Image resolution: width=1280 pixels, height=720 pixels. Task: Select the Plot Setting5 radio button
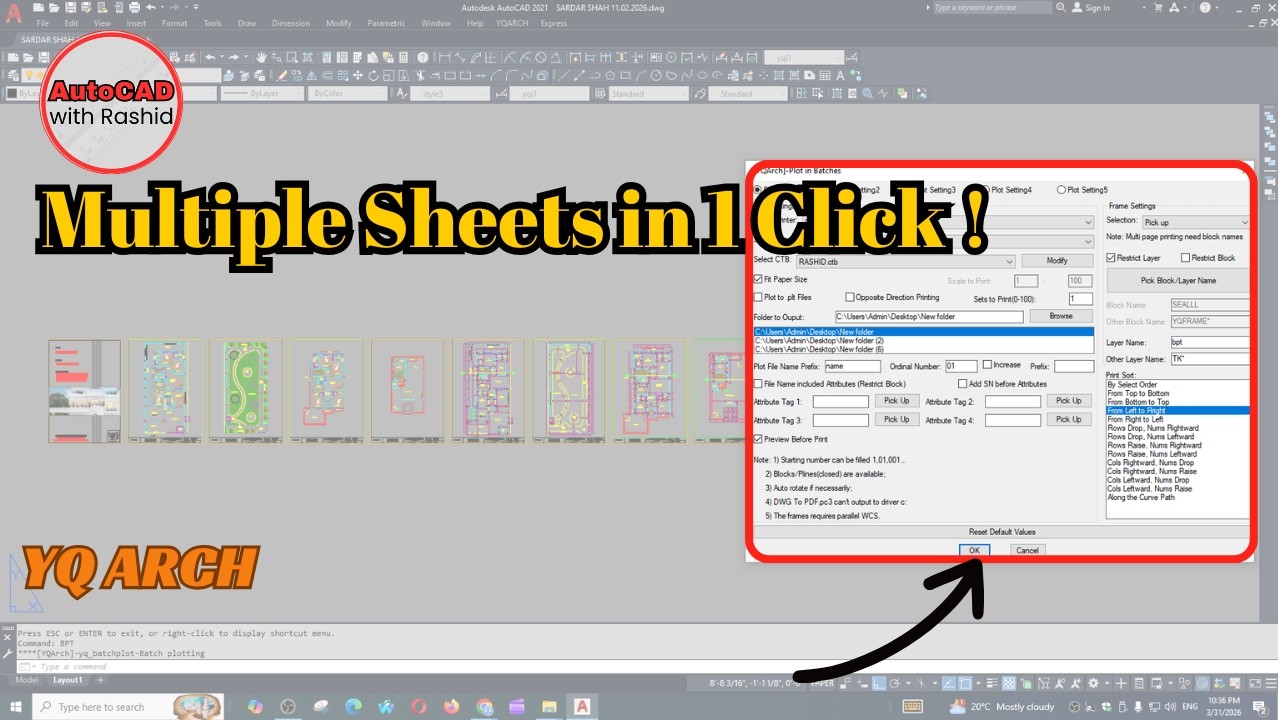click(1061, 190)
